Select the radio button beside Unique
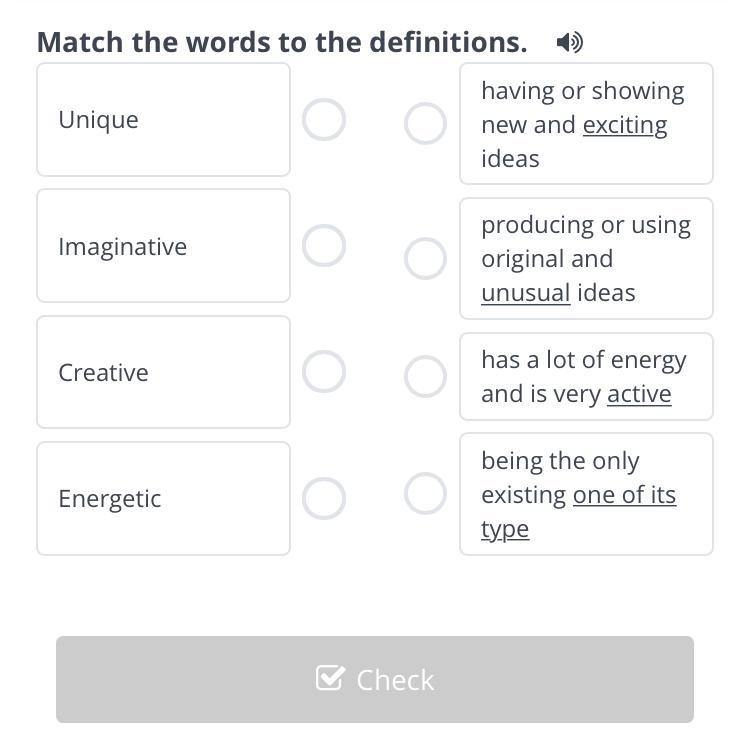This screenshot has height=750, width=750. (324, 120)
